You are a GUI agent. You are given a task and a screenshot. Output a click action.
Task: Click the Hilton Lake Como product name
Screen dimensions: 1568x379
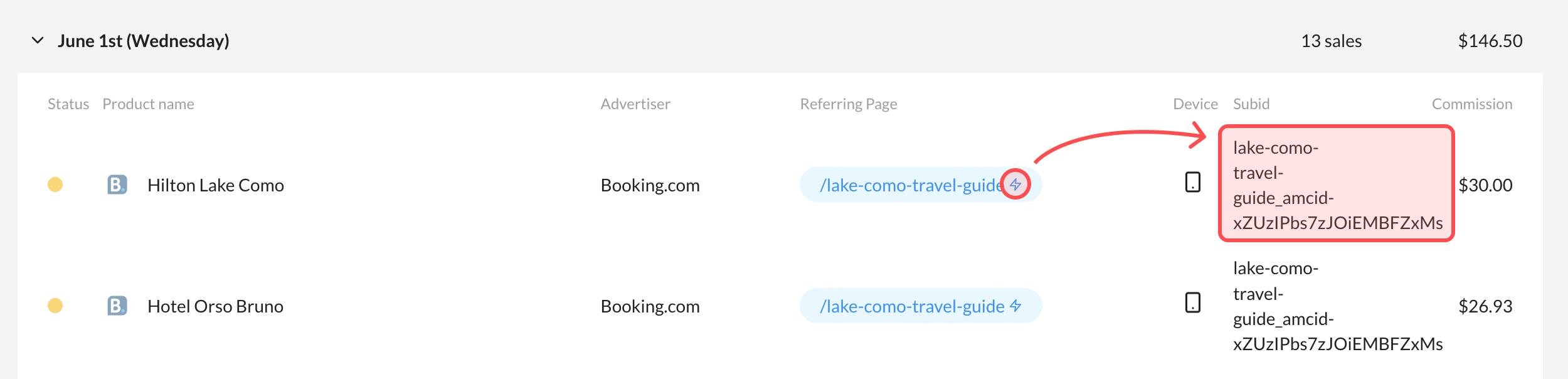pos(216,185)
